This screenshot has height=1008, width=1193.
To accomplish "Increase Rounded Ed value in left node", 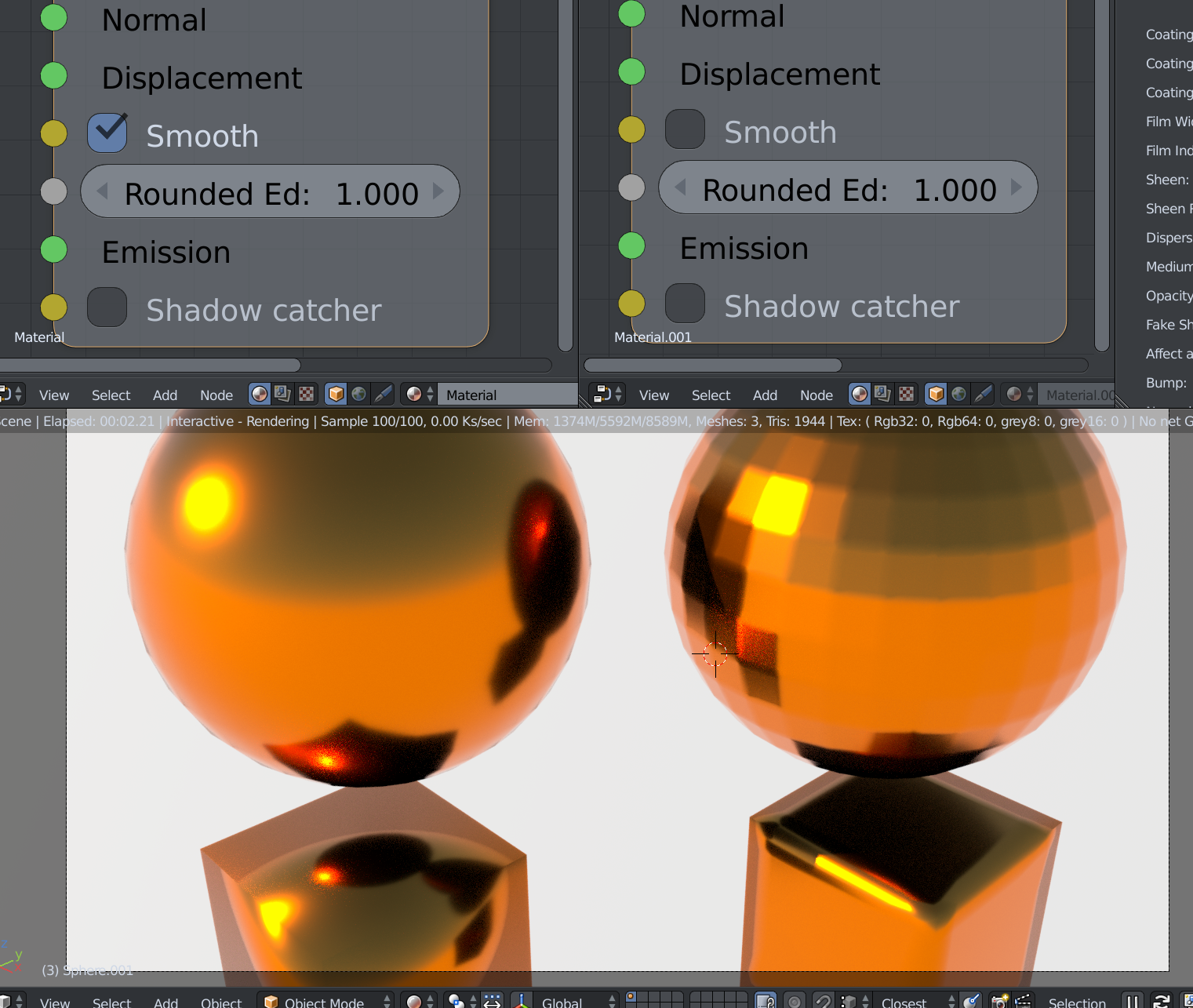I will point(438,191).
